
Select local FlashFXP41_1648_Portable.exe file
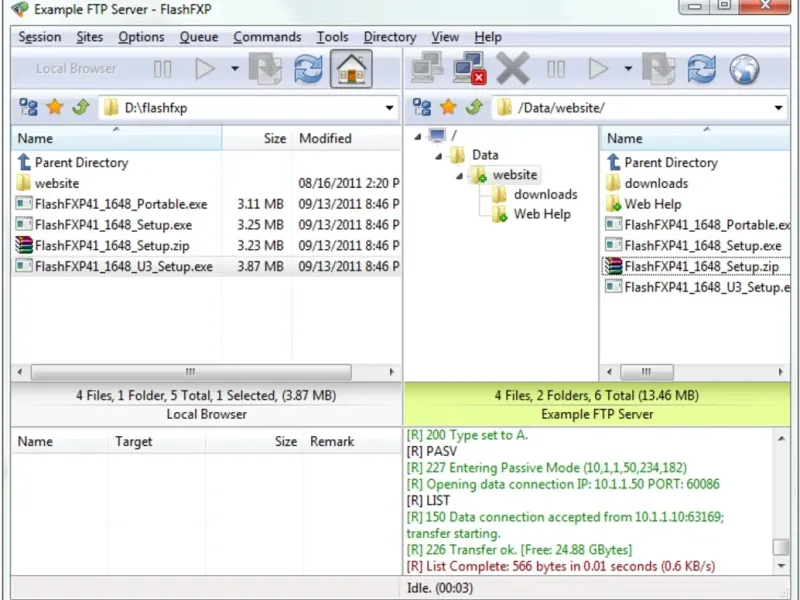[x=121, y=204]
